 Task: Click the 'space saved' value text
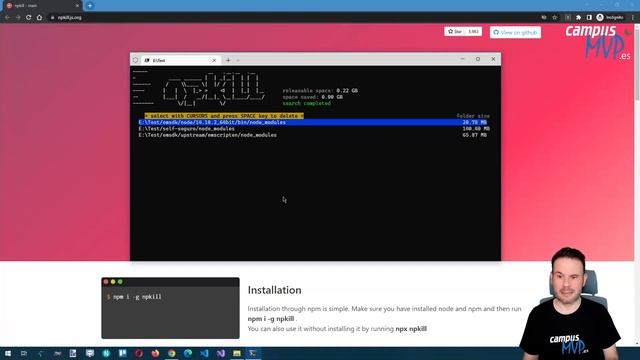[x=332, y=97]
